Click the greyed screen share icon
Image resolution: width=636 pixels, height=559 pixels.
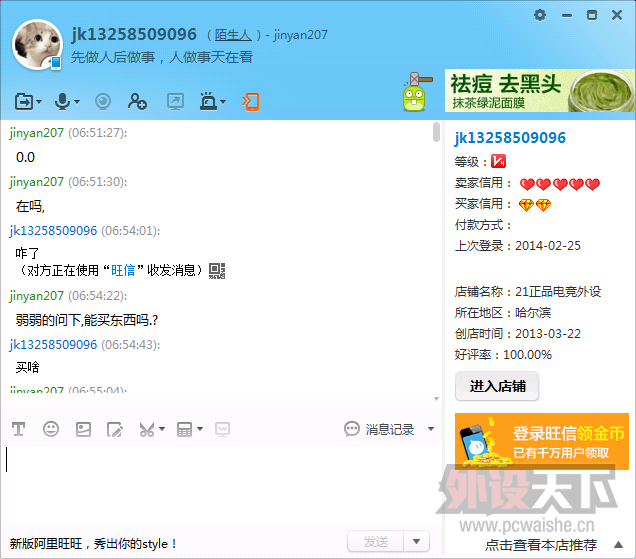click(x=222, y=429)
